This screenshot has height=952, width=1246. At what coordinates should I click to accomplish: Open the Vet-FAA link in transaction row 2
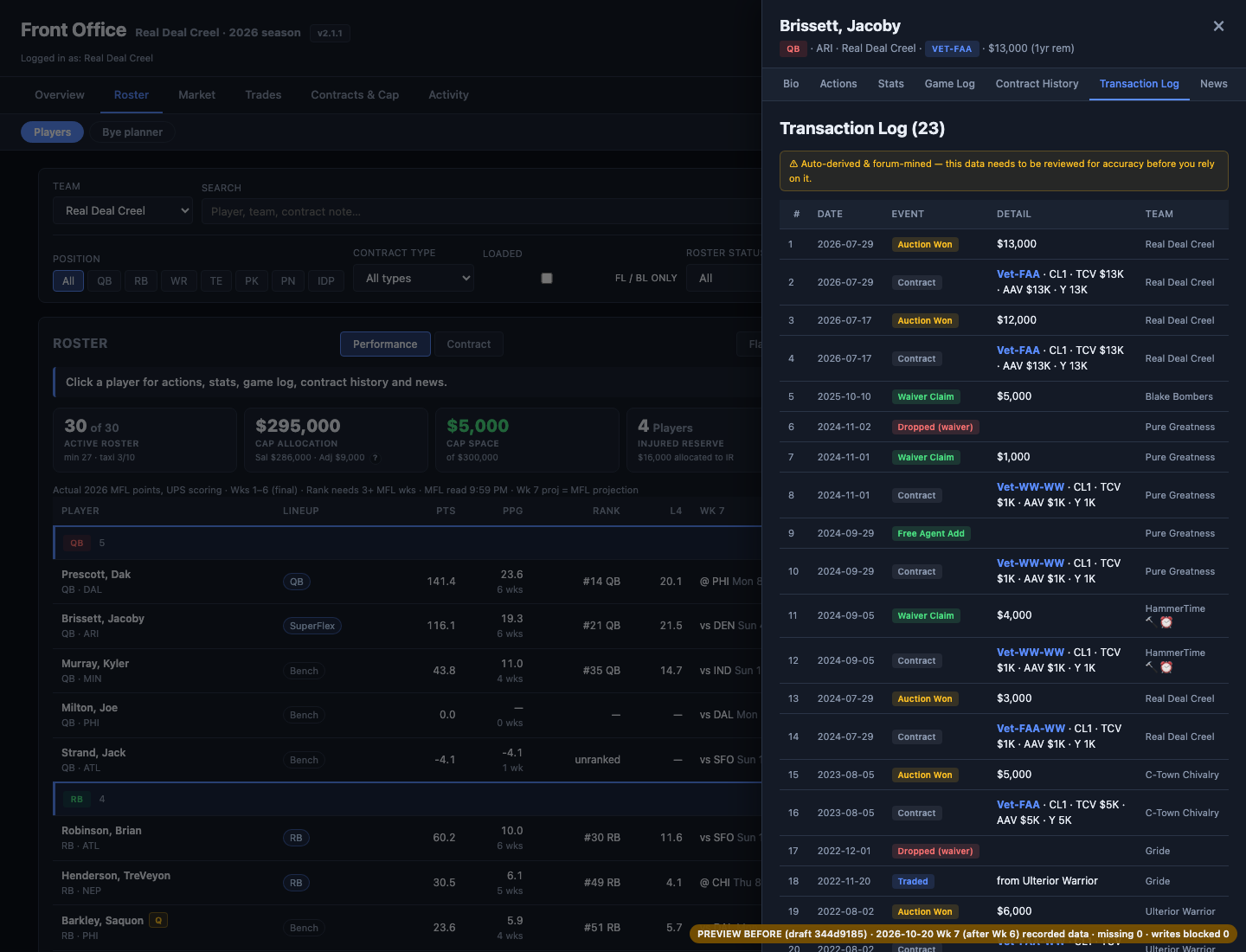1018,274
